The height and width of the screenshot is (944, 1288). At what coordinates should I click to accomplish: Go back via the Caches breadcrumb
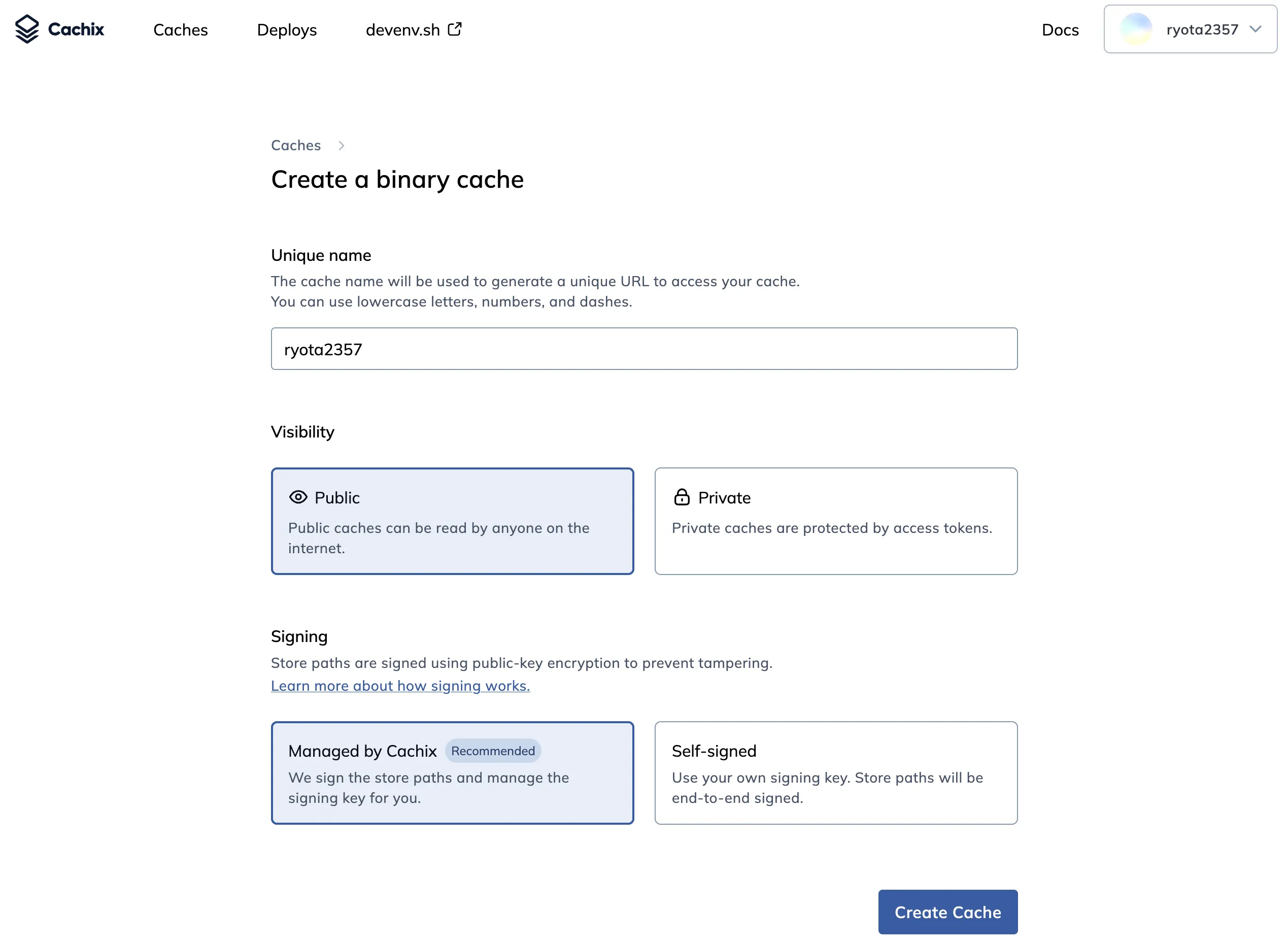[296, 146]
